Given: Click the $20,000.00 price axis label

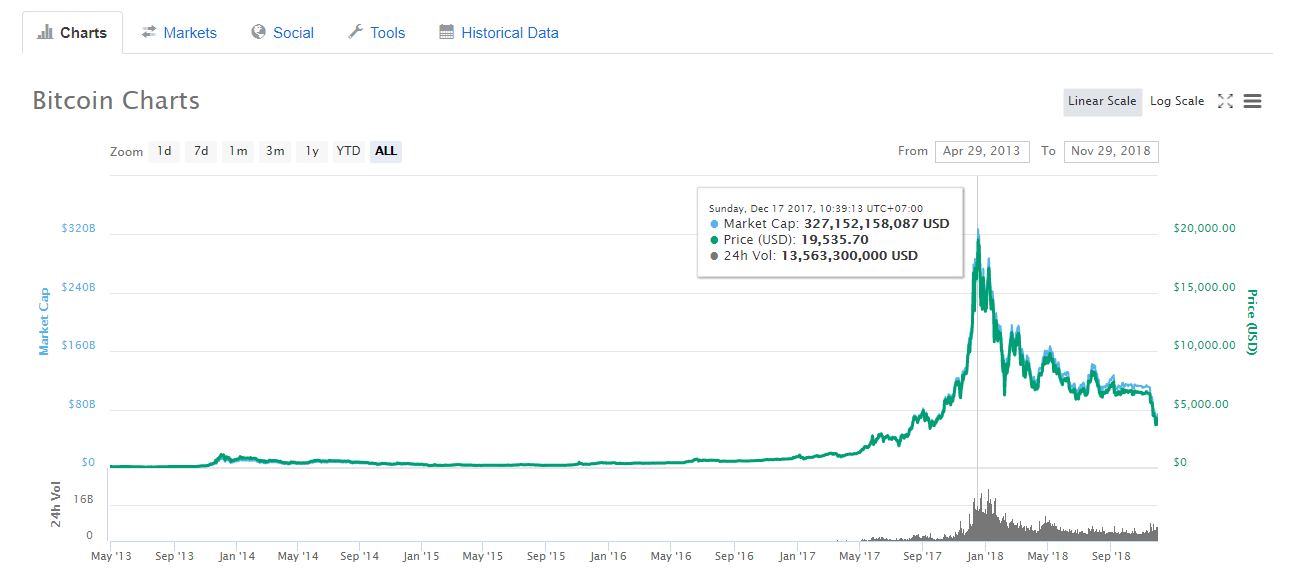Looking at the screenshot, I should tap(1204, 228).
